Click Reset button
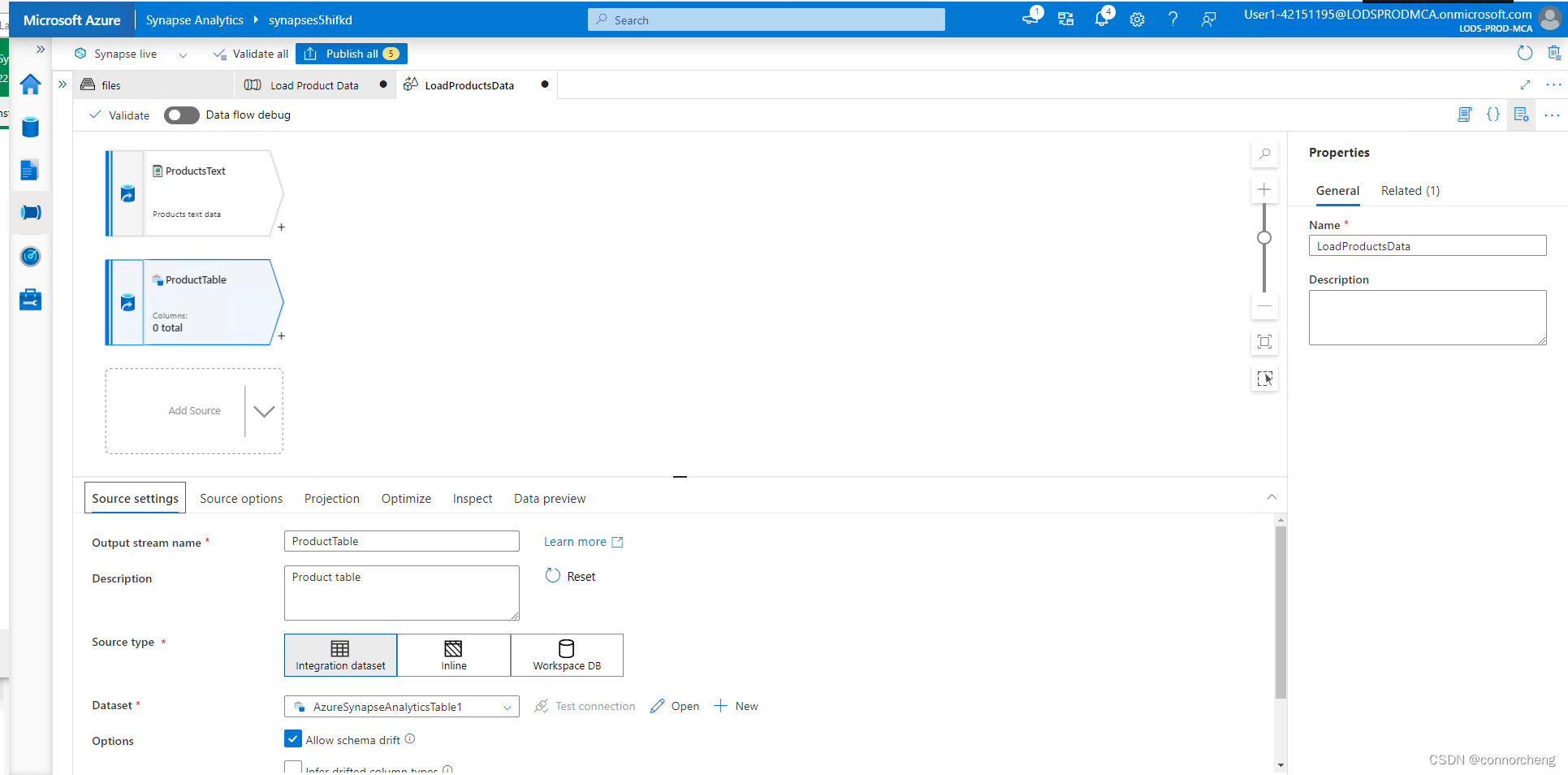This screenshot has height=775, width=1568. point(570,576)
